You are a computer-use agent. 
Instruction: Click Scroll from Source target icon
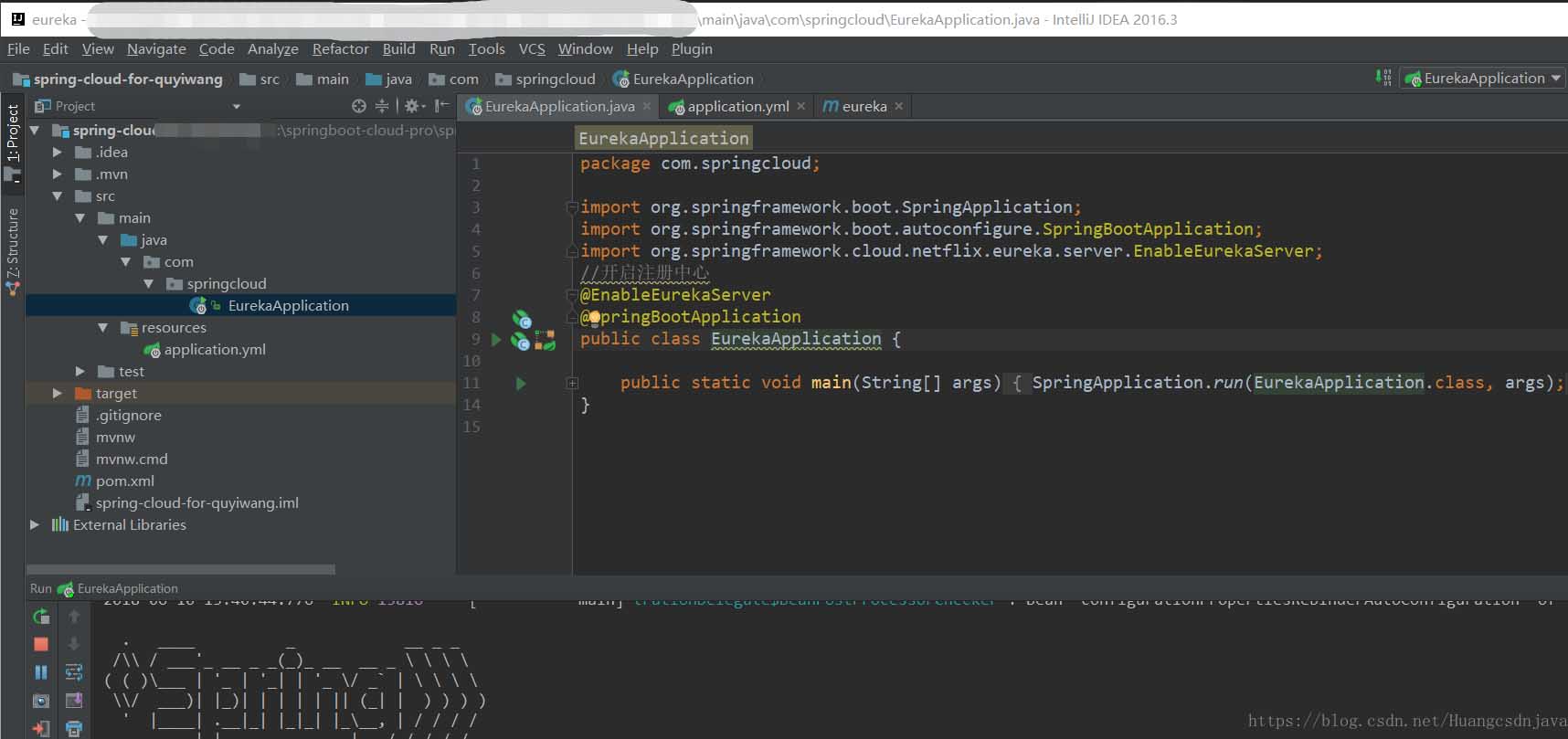pos(359,106)
